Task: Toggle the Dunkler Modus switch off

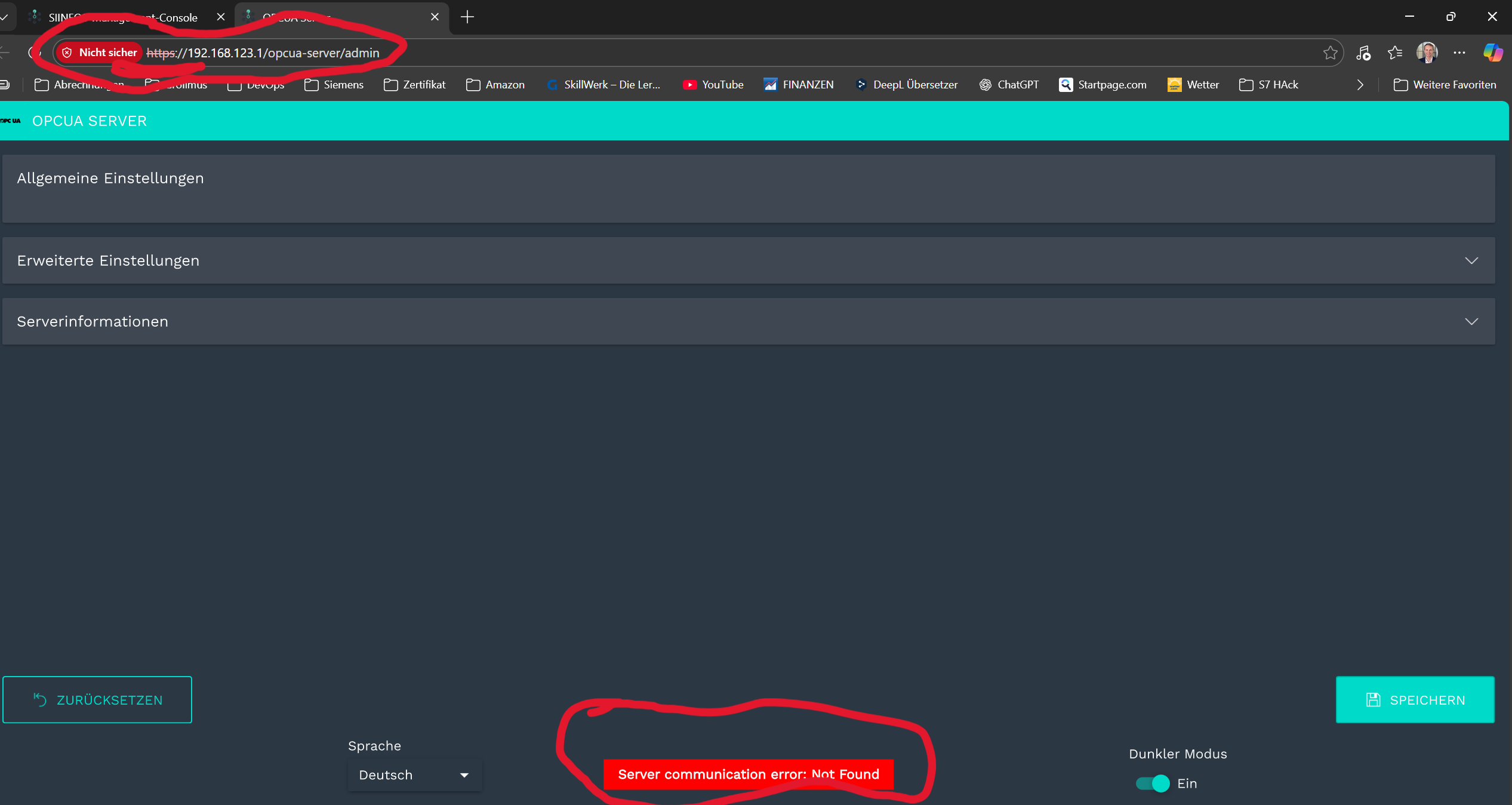Action: point(1152,784)
